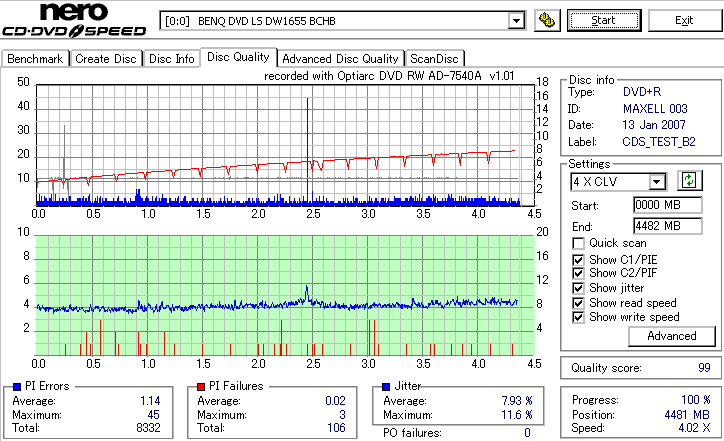Image resolution: width=724 pixels, height=441 pixels.
Task: Click the Quality score value 99
Action: tap(704, 368)
